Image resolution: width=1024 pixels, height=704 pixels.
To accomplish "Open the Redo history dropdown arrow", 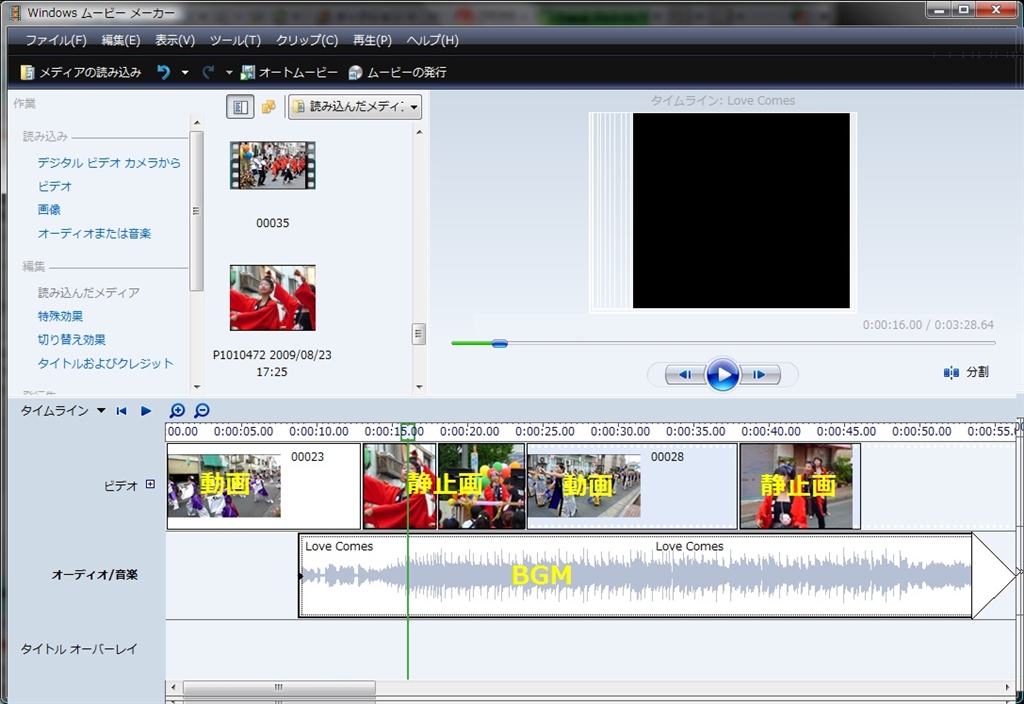I will [229, 72].
